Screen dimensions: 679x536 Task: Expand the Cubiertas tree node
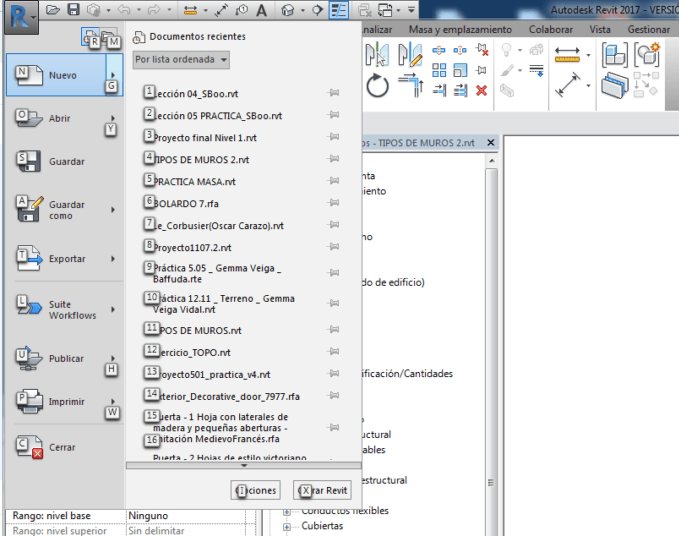(x=287, y=527)
